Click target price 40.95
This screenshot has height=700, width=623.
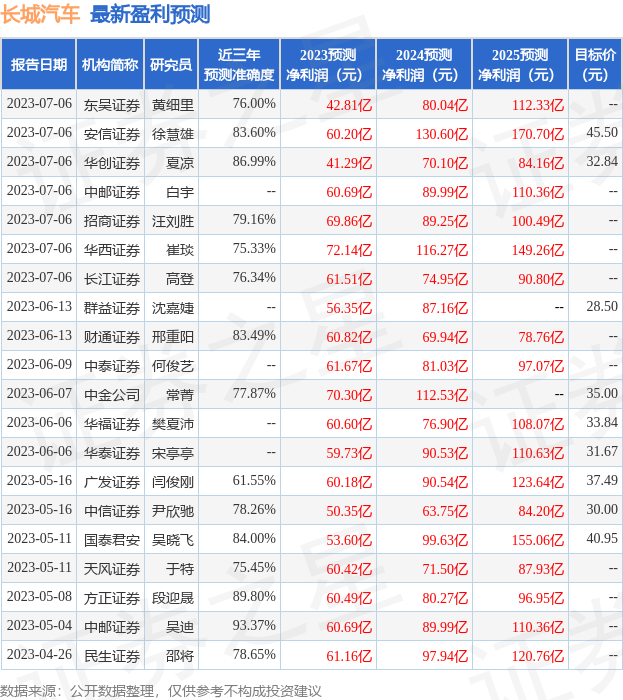coord(602,538)
